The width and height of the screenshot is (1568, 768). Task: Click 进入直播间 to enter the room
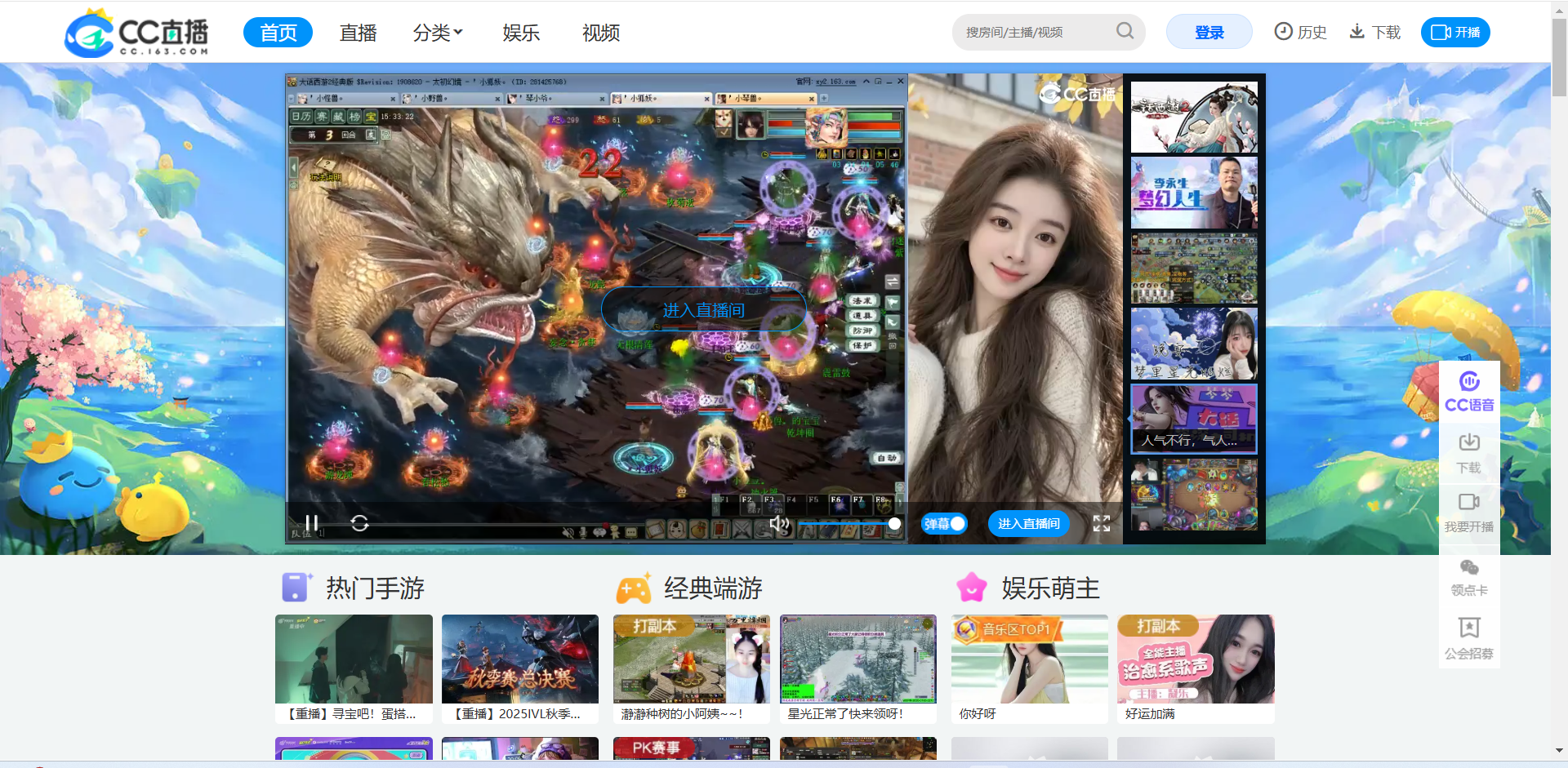[1028, 523]
